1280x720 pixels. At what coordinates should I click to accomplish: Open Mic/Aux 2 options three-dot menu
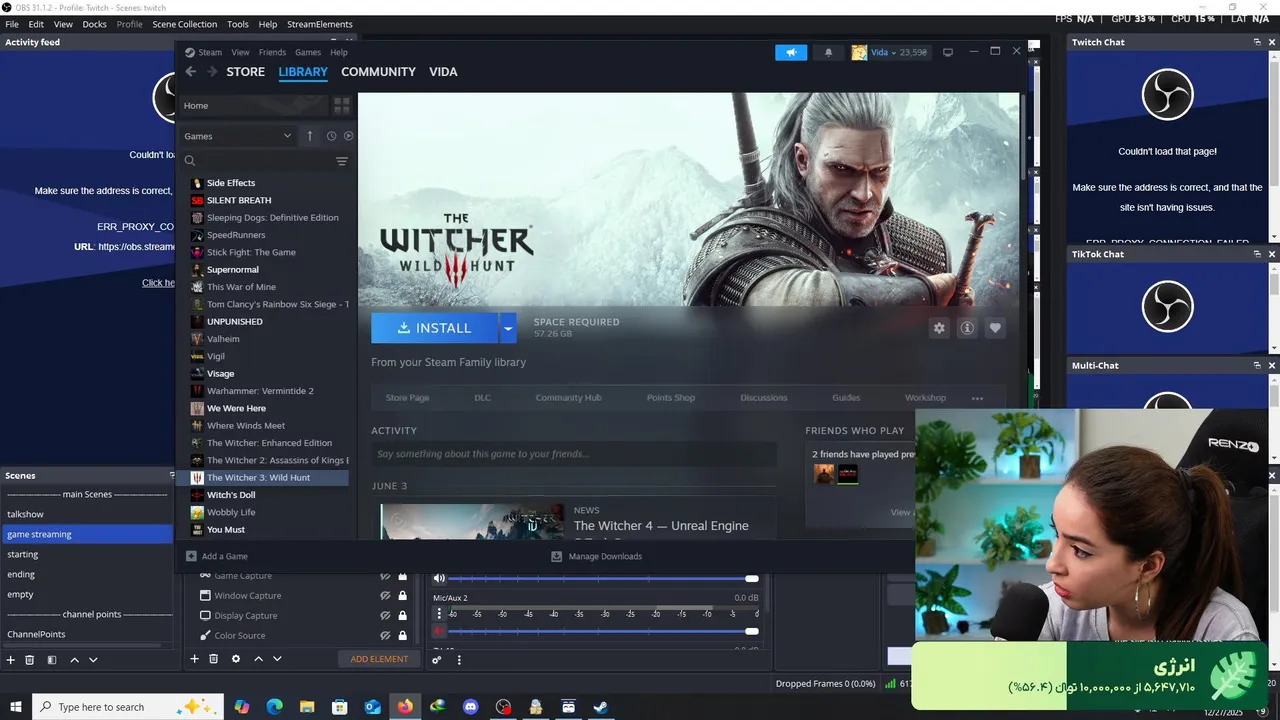click(439, 614)
